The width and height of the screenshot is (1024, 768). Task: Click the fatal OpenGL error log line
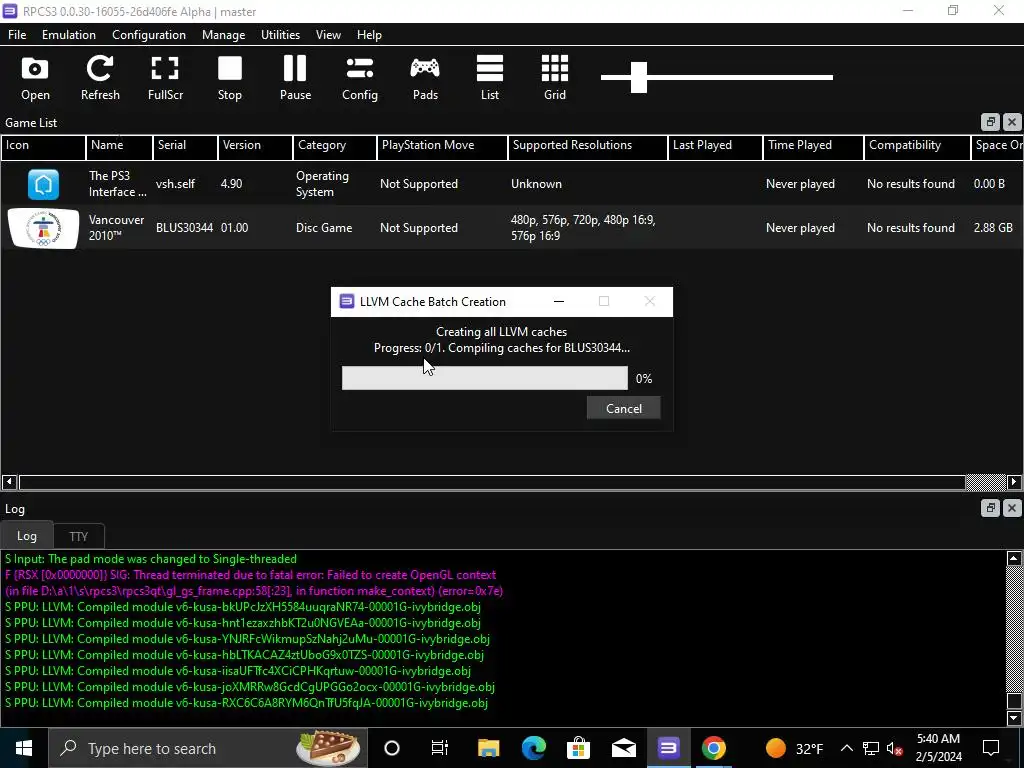253,583
